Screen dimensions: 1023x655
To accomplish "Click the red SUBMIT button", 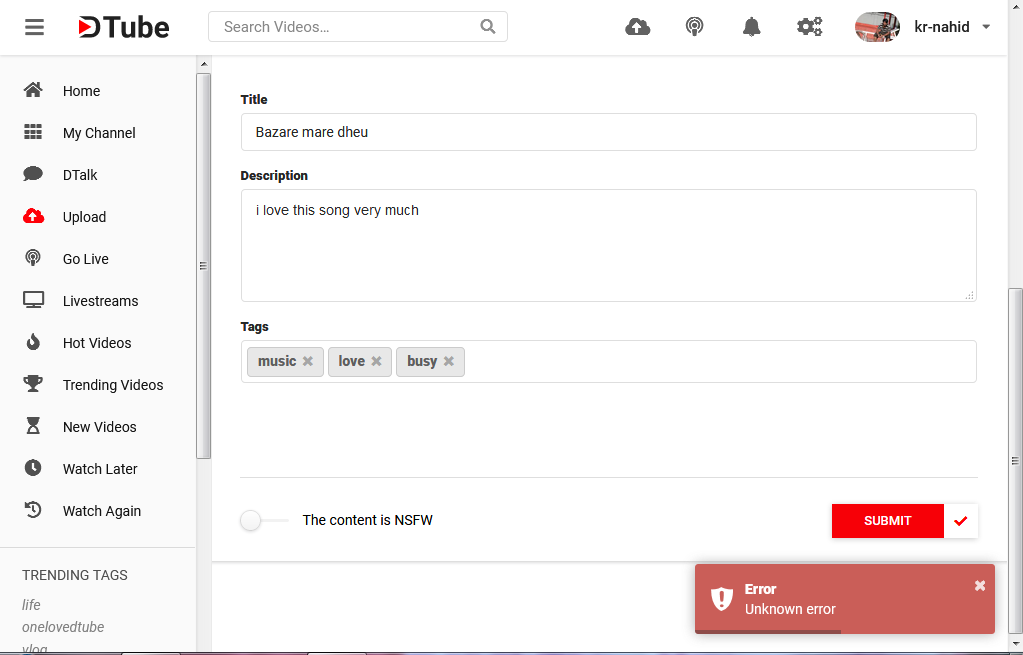I will click(887, 521).
